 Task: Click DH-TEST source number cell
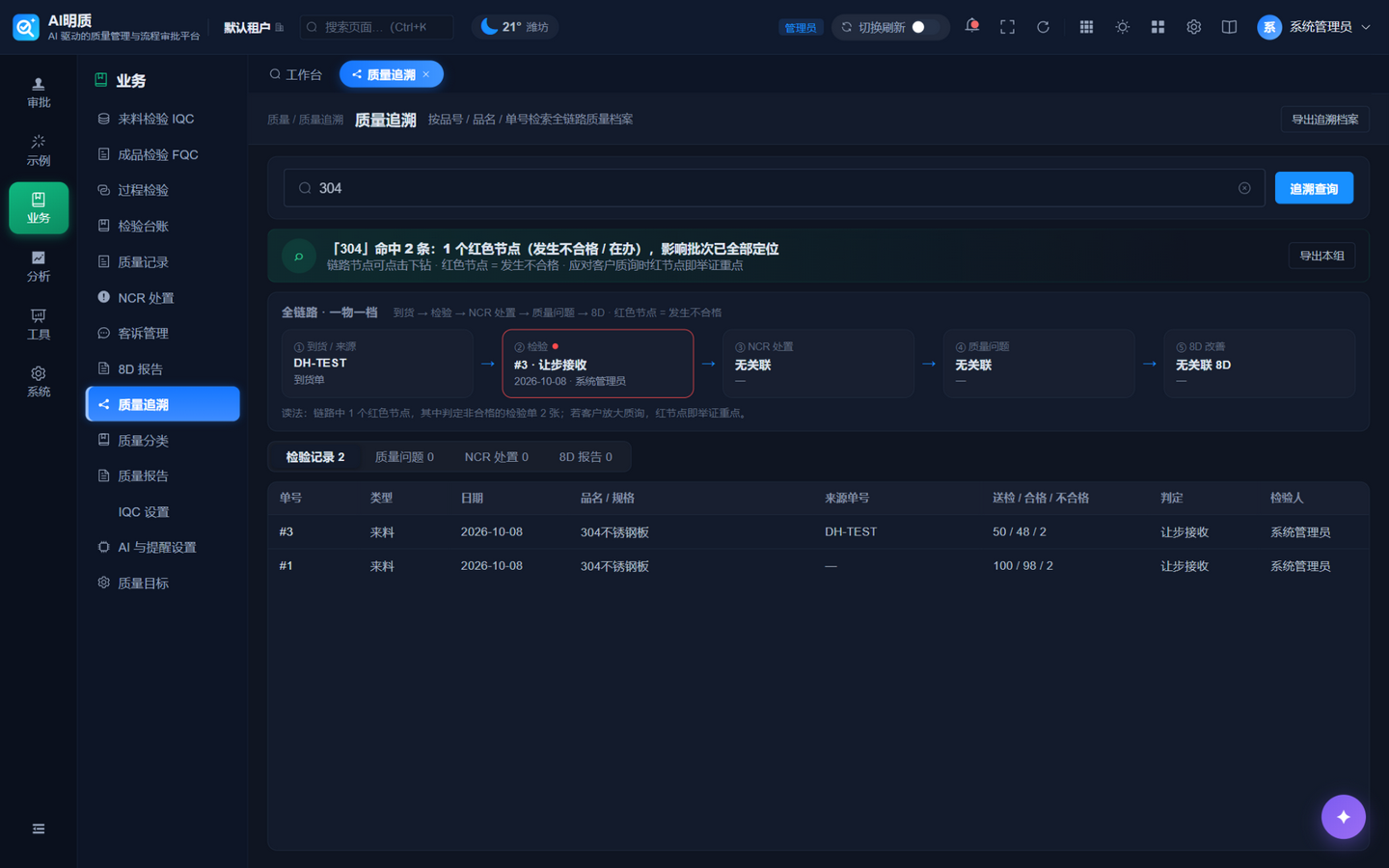pos(851,531)
